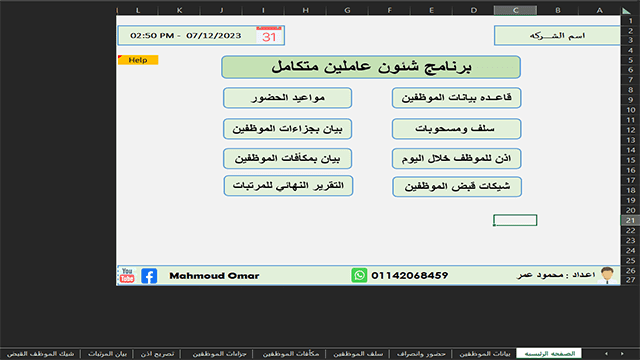This screenshot has width=640, height=360.
Task: Open بيان بمكافآت الموظفين button
Action: 287,158
